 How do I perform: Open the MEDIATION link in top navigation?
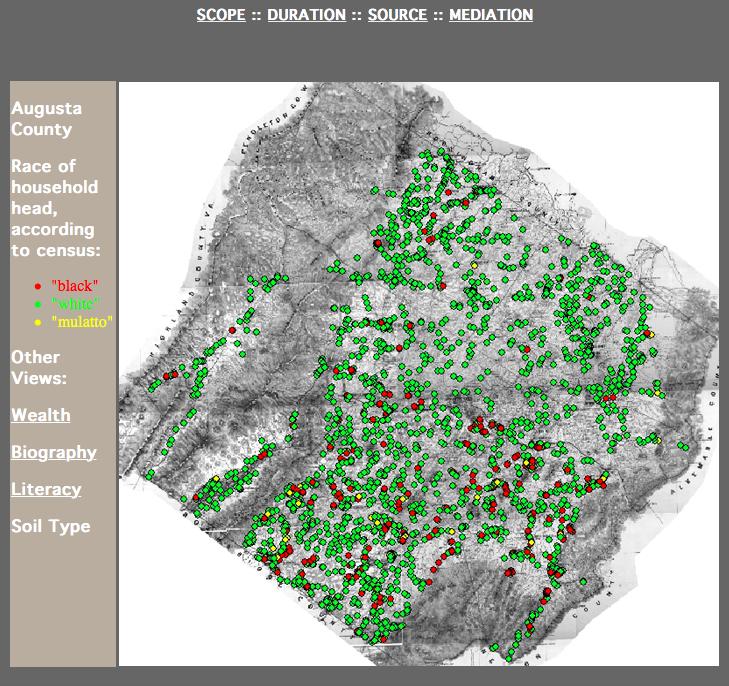click(x=491, y=15)
